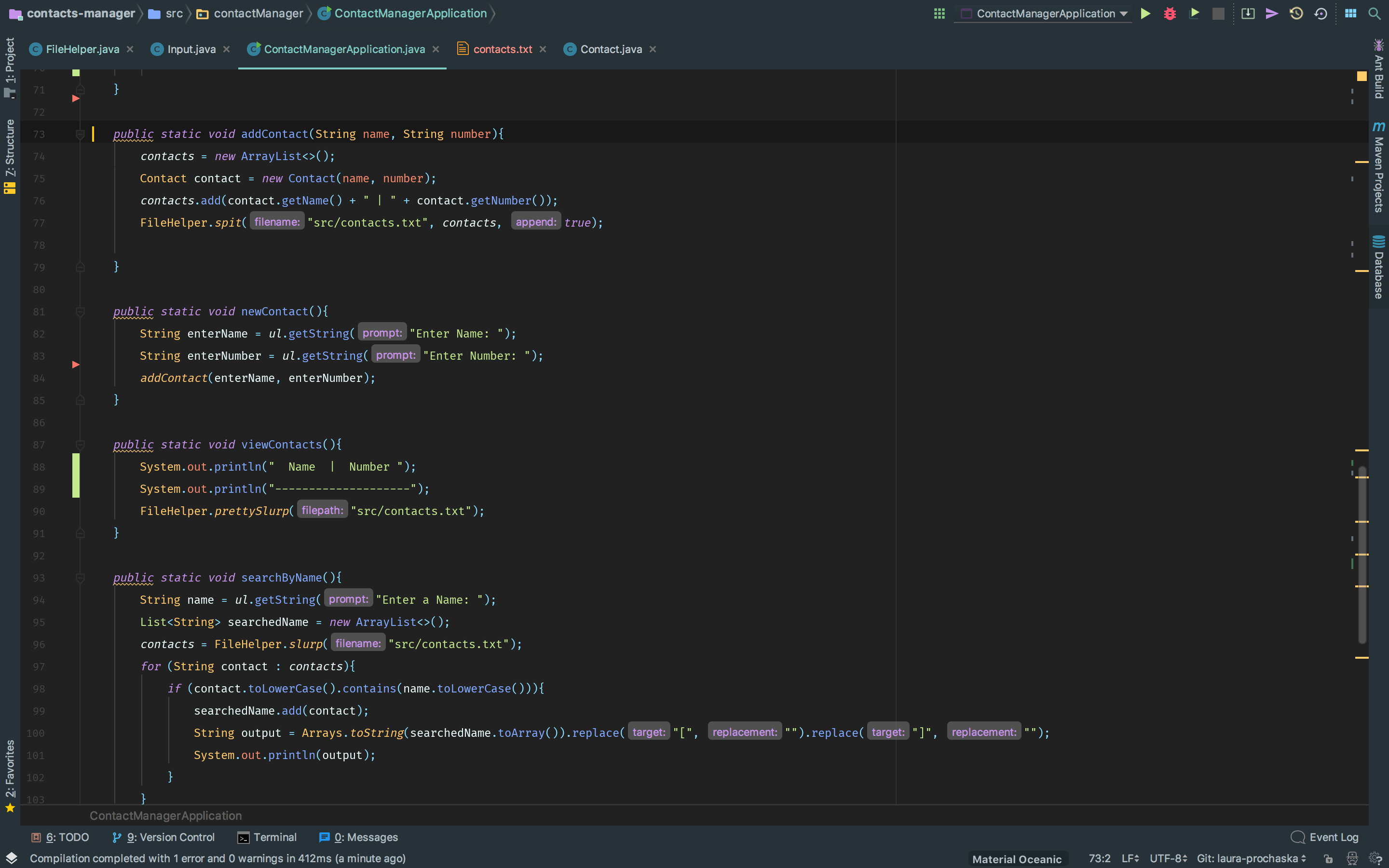The image size is (1389, 868).
Task: Click the editor vertical scrollbar thumb
Action: coord(1362,554)
